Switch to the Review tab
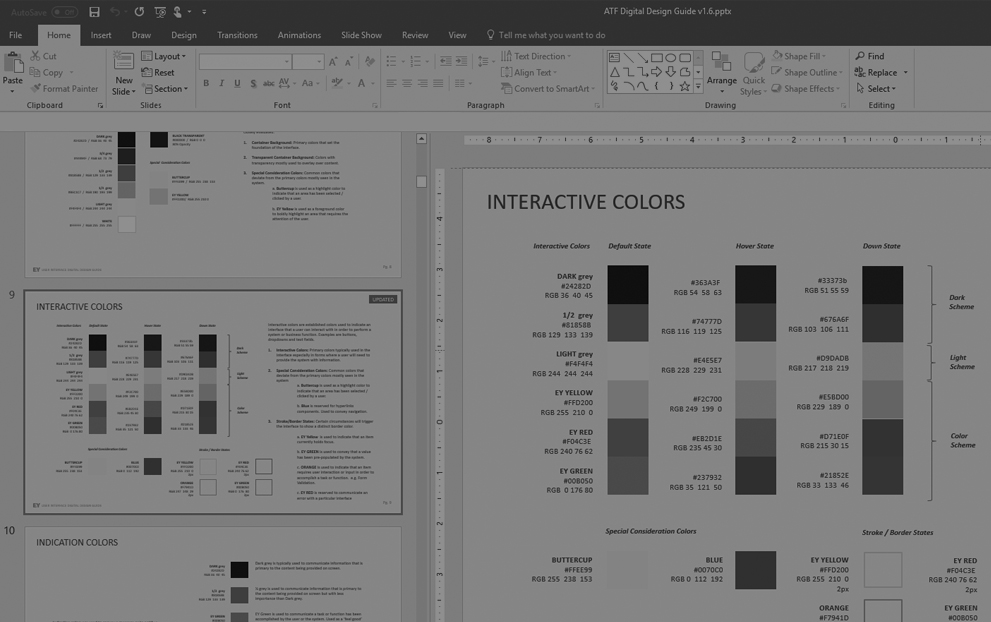The width and height of the screenshot is (991, 622). [415, 35]
